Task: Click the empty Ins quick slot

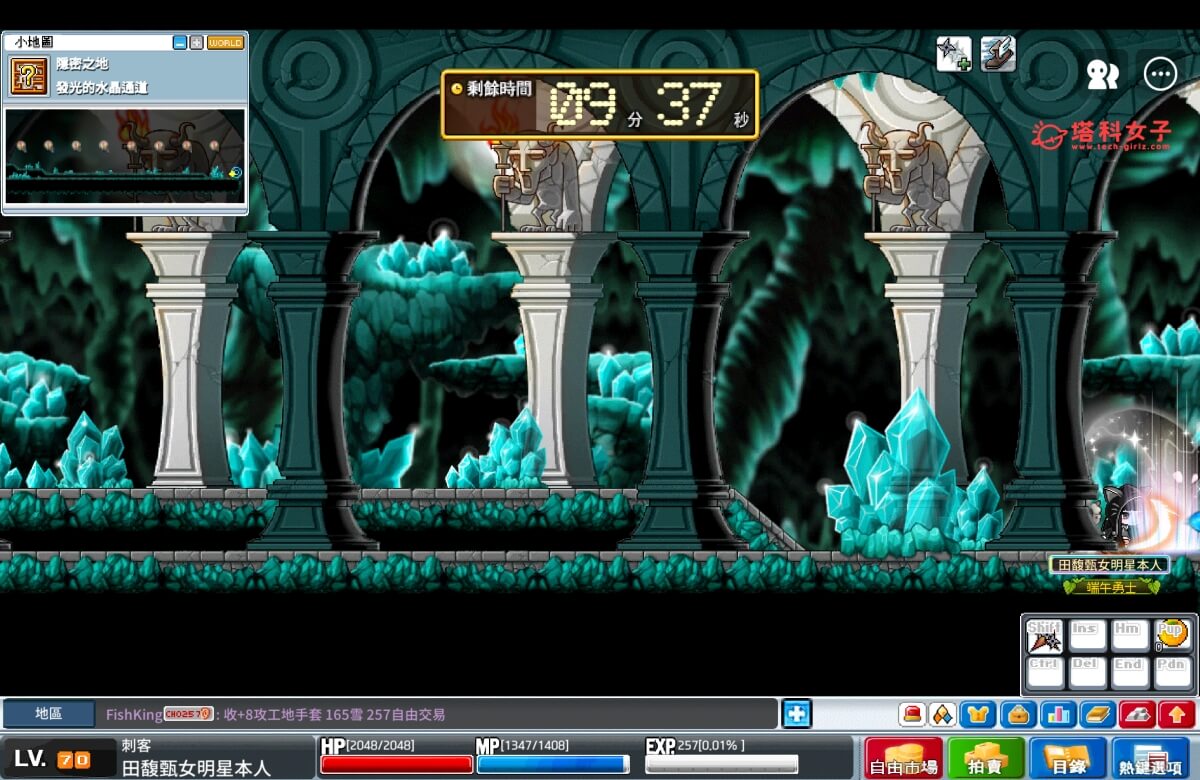Action: 1087,636
